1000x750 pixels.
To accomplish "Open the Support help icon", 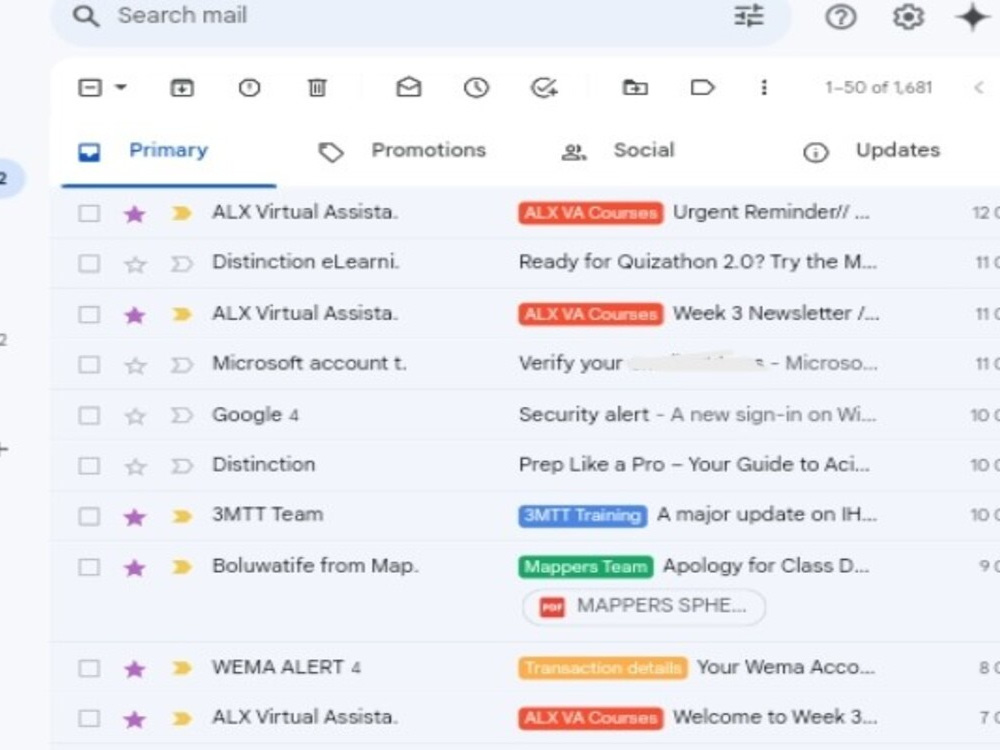I will point(841,17).
